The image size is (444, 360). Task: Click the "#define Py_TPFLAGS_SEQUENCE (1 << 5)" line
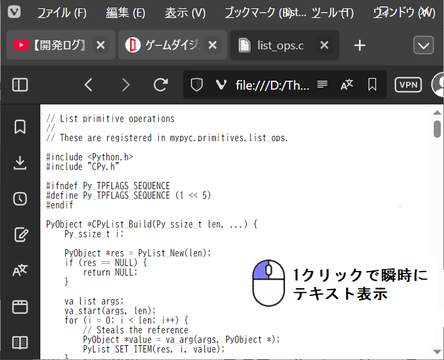[x=129, y=195]
